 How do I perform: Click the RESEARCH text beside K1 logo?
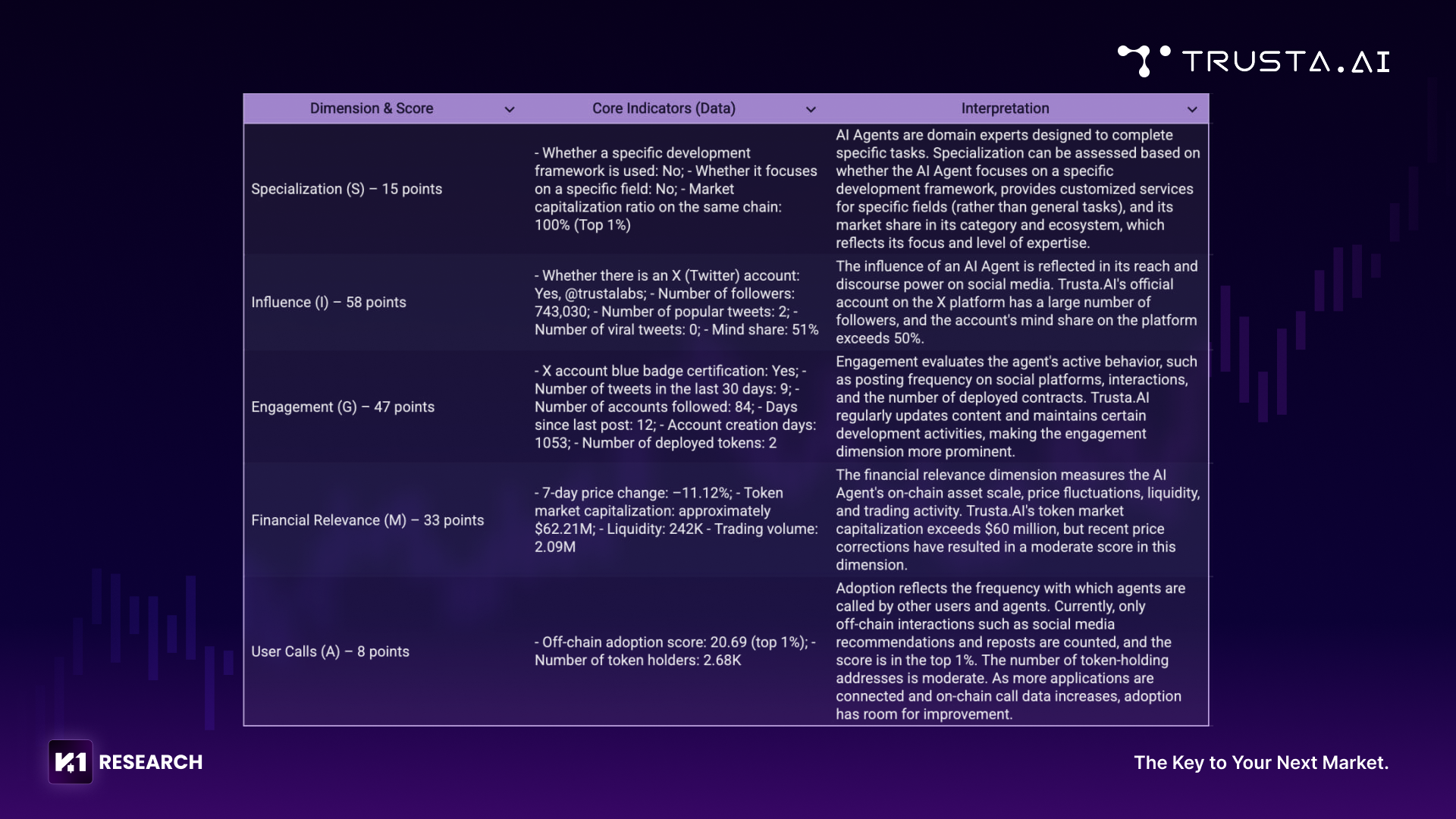[151, 762]
